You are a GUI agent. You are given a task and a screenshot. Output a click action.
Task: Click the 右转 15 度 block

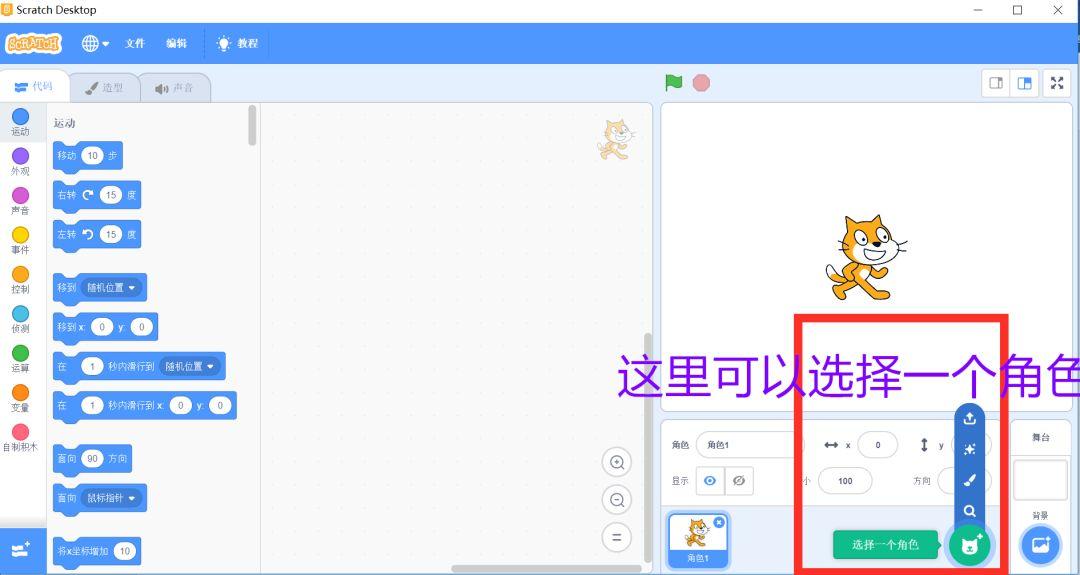tap(97, 195)
